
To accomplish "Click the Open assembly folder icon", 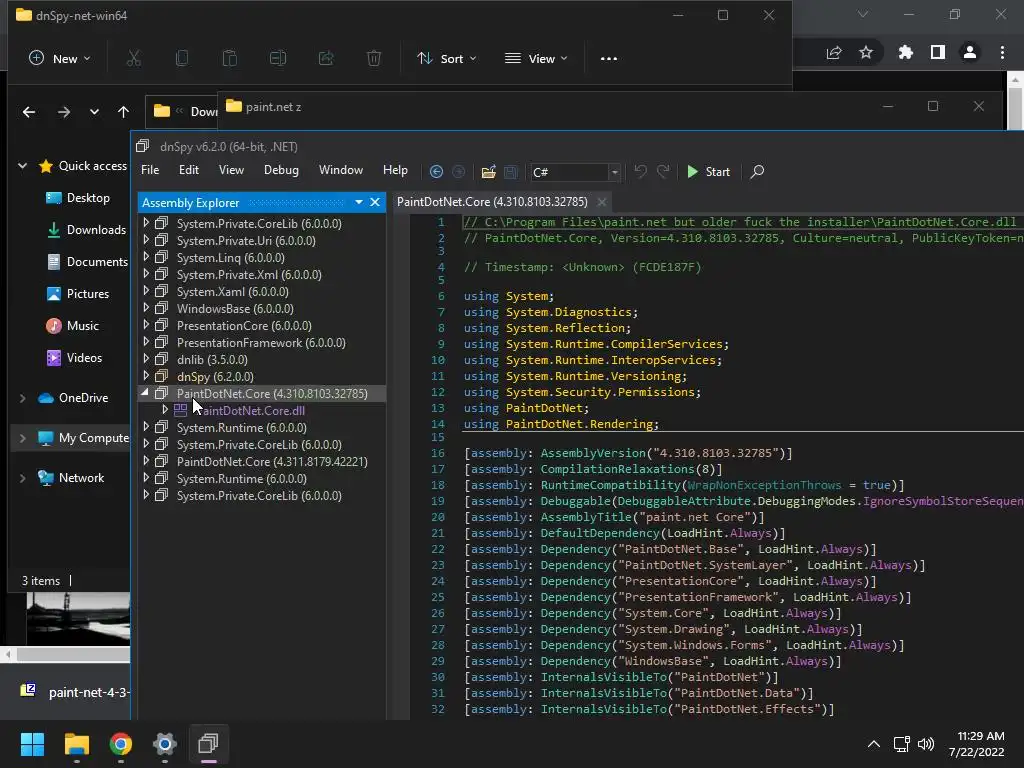I will pyautogui.click(x=488, y=172).
